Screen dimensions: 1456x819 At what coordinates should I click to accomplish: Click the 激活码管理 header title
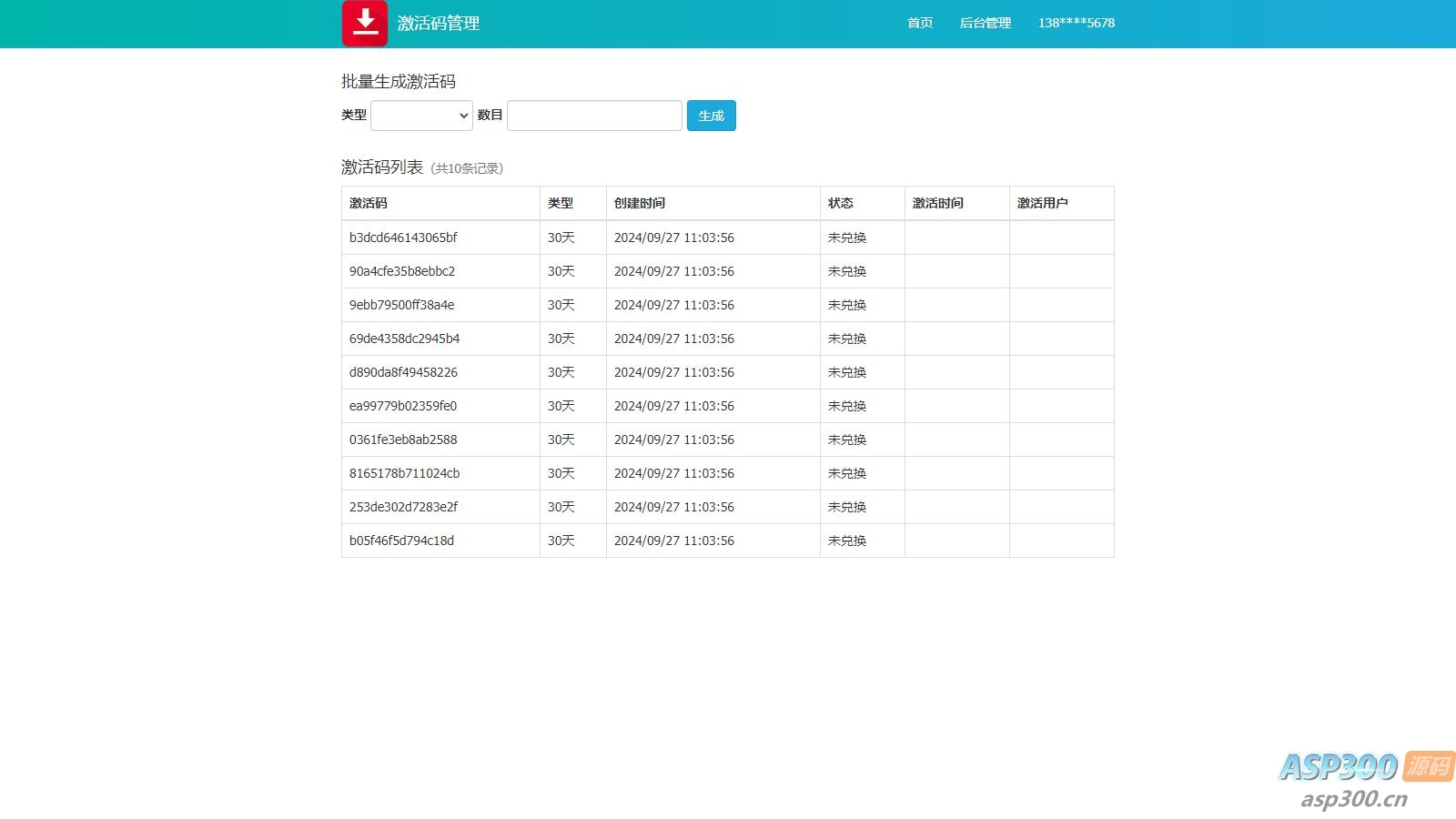pos(439,24)
